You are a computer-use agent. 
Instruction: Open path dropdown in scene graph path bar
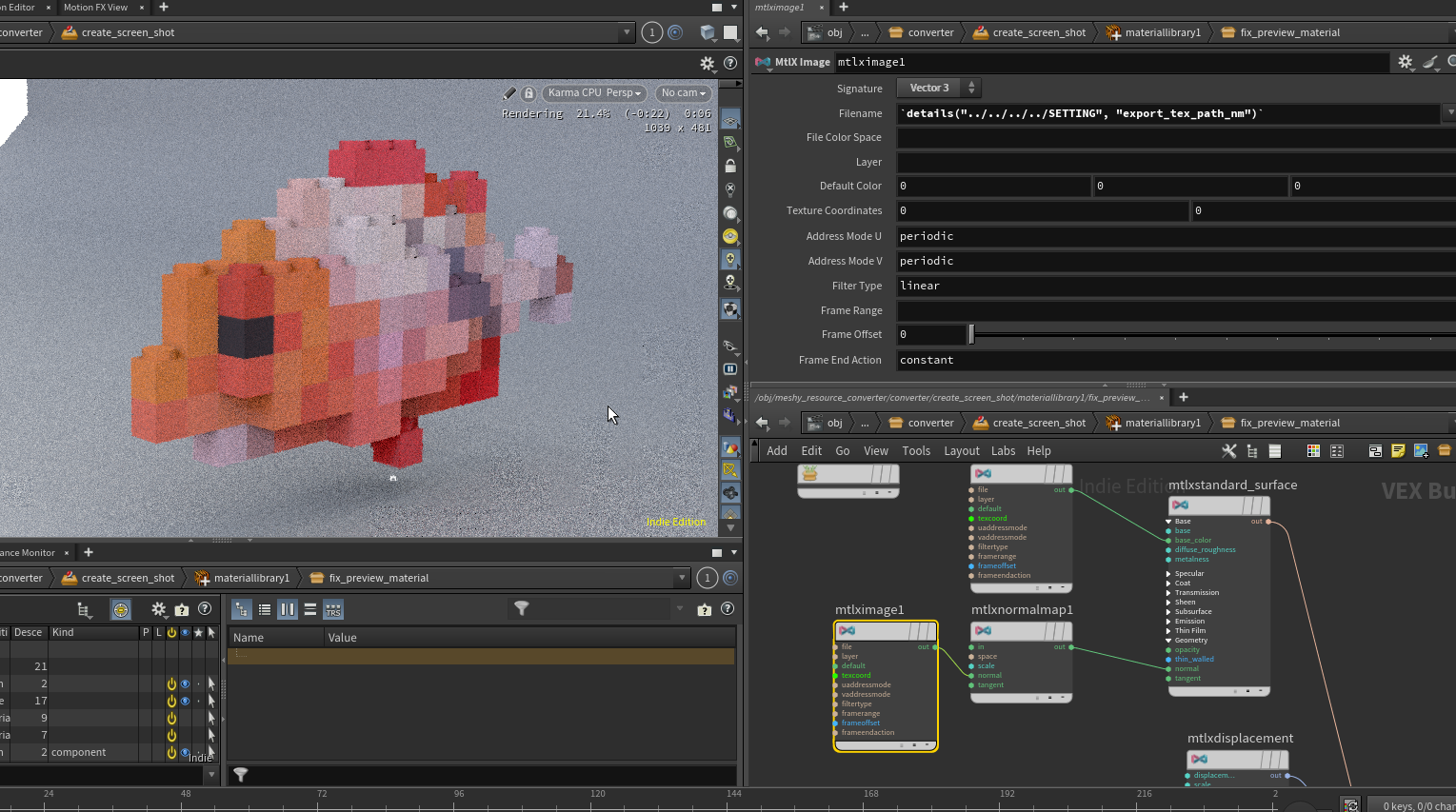pos(681,578)
